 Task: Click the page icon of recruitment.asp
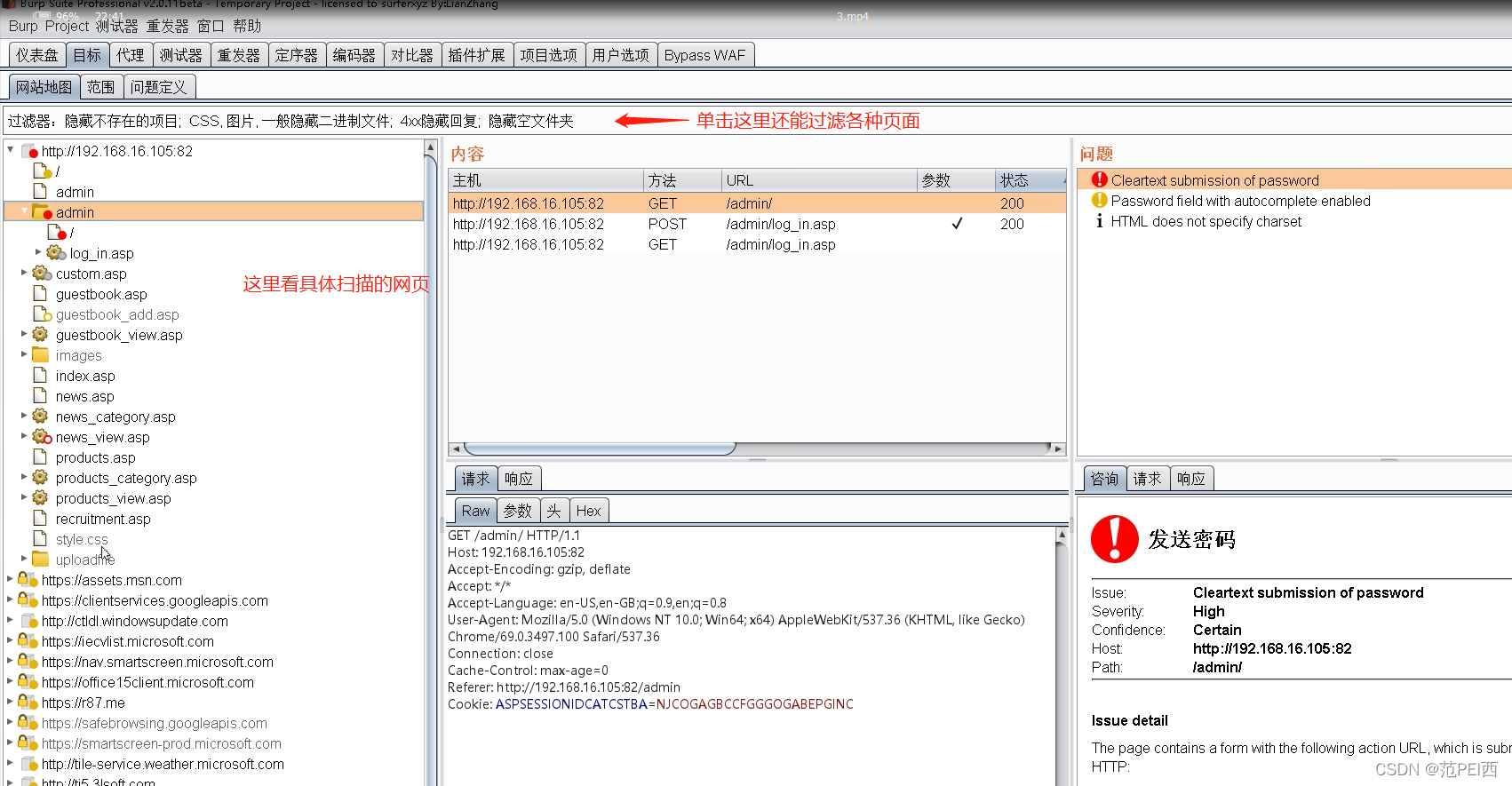pos(40,518)
